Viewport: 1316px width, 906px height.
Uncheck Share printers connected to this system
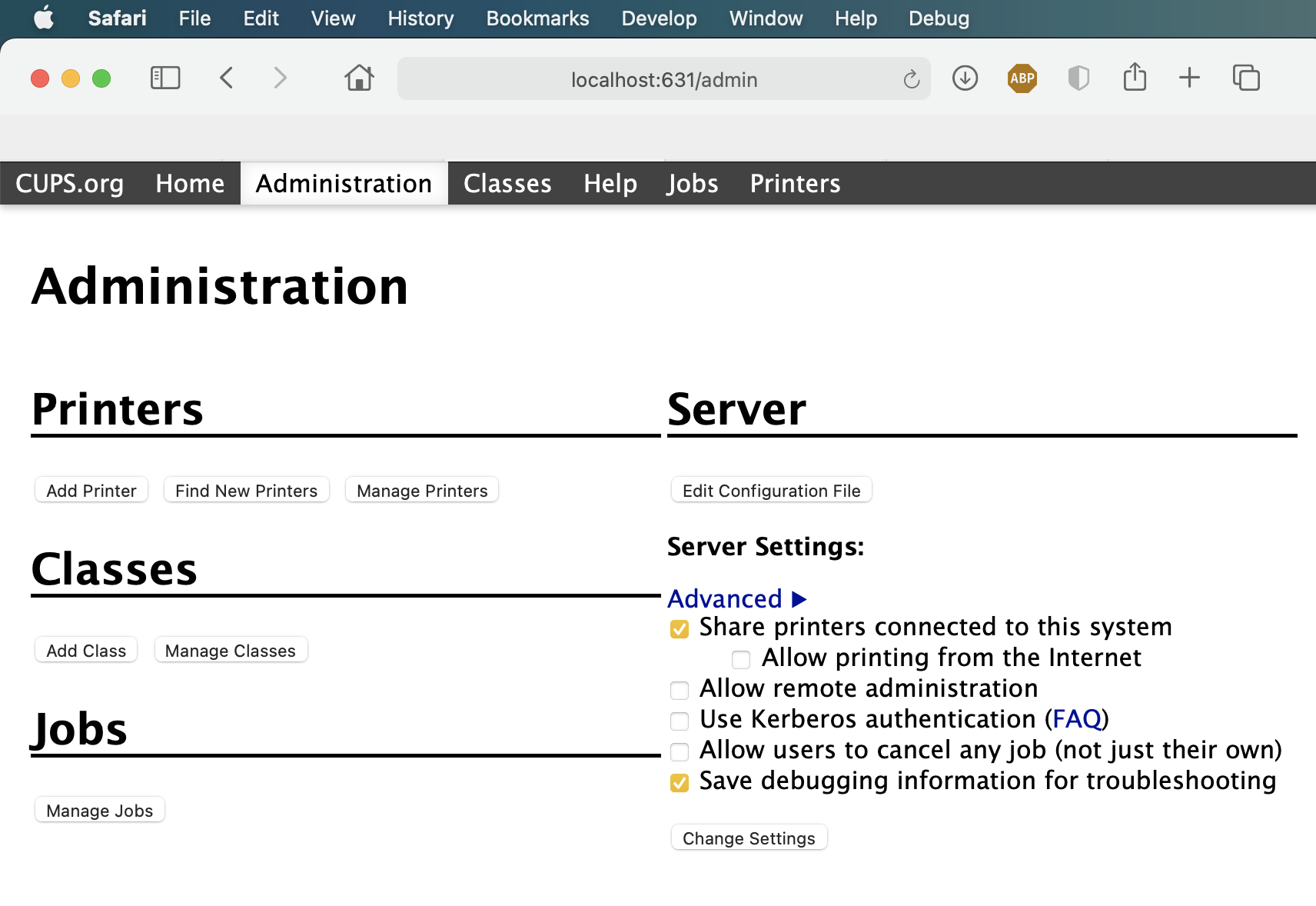tap(679, 629)
